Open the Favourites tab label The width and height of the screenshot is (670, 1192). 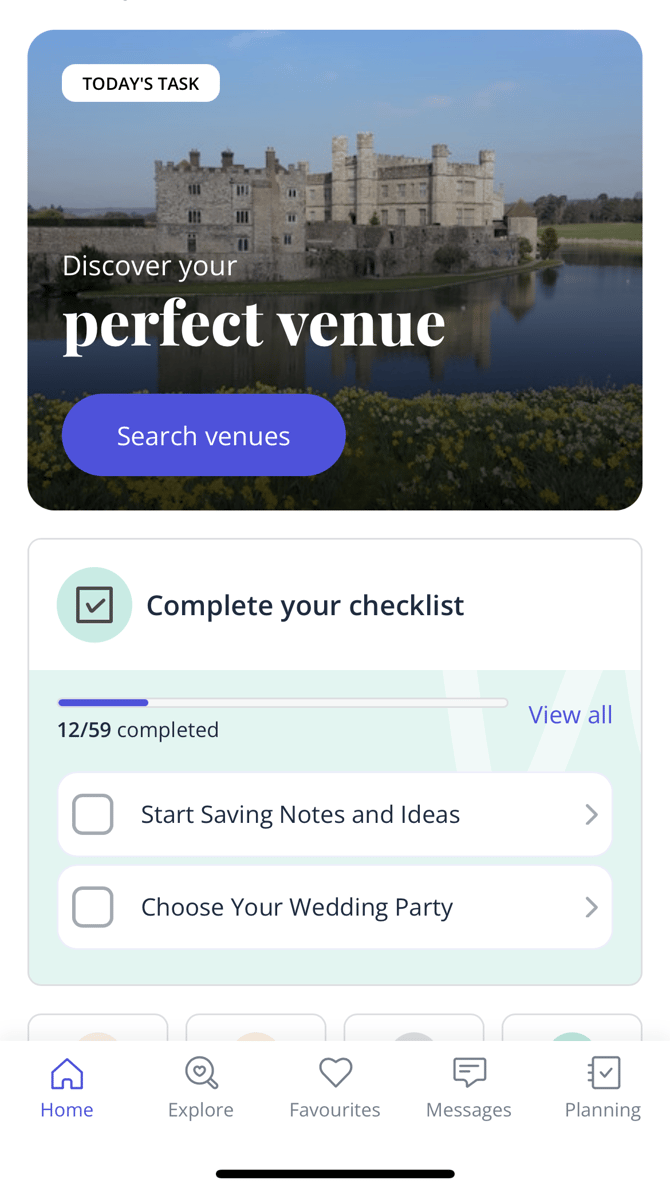tap(335, 1110)
